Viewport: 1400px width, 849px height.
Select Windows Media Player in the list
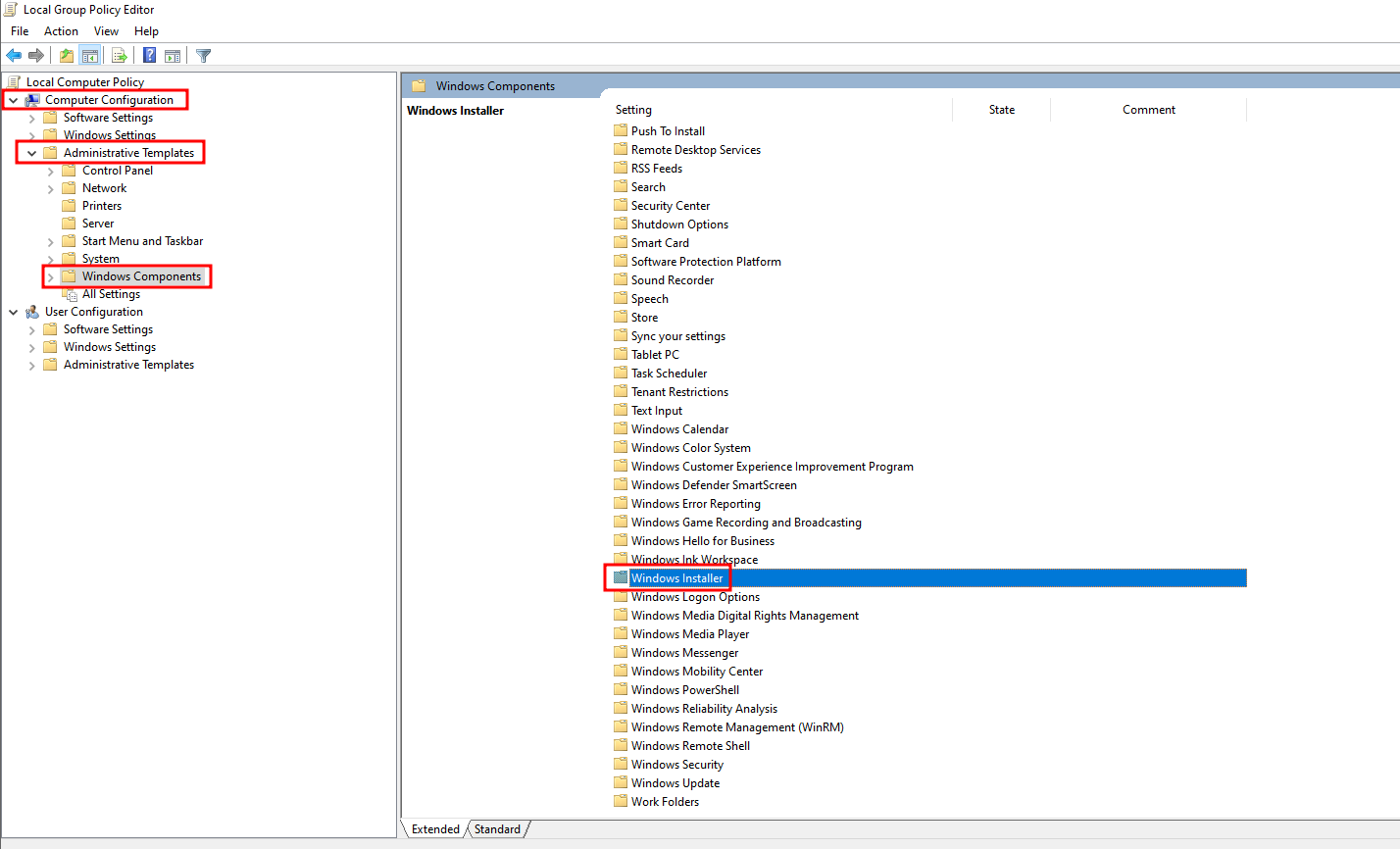689,634
